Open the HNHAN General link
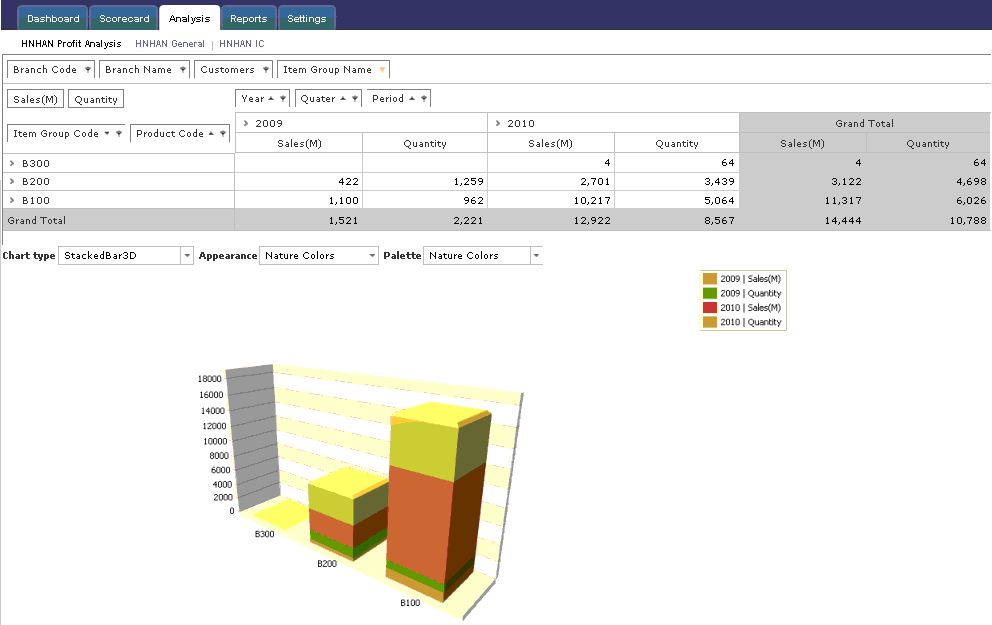Screen dimensions: 992x625 click(x=170, y=44)
